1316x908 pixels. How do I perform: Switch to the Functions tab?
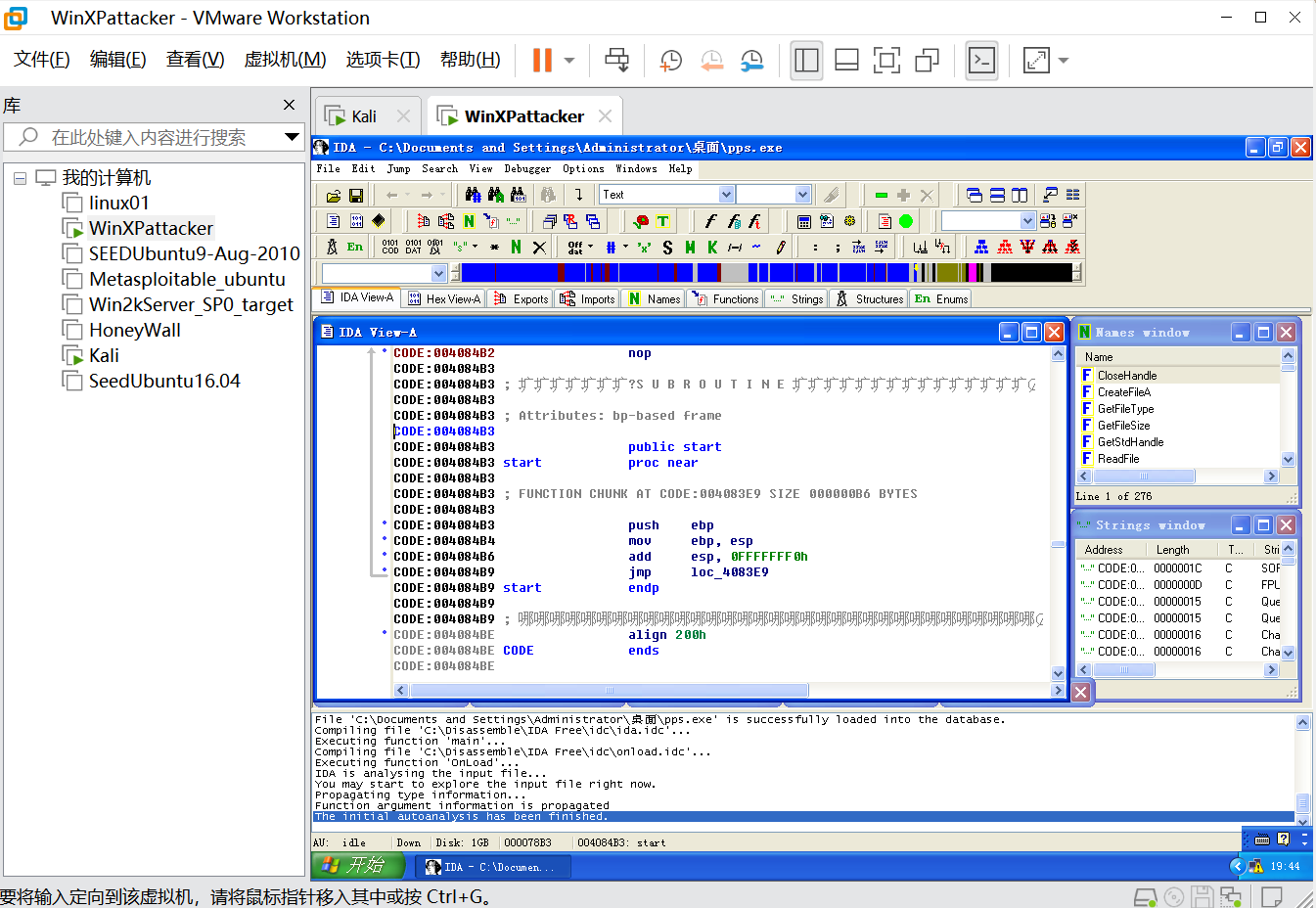click(x=725, y=298)
